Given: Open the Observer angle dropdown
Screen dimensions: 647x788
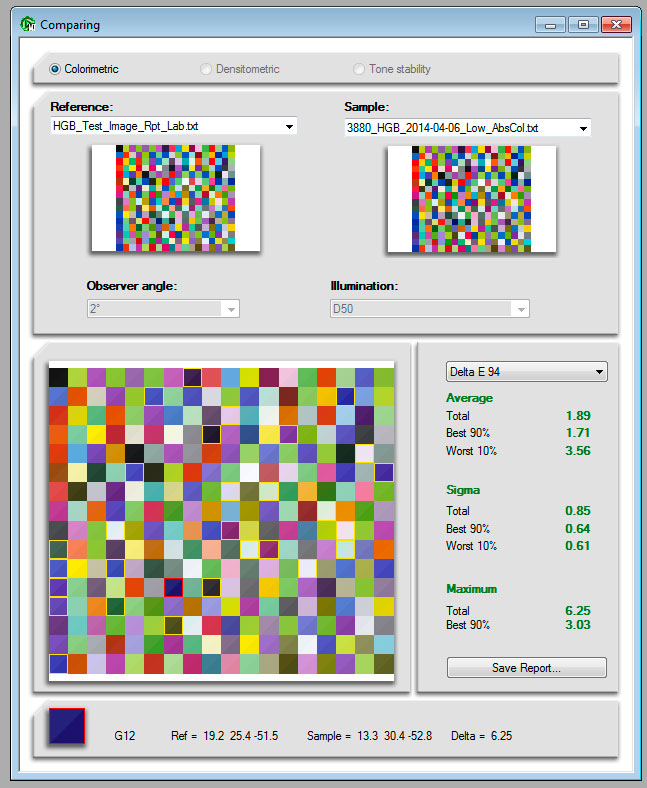Looking at the screenshot, I should 231,309.
